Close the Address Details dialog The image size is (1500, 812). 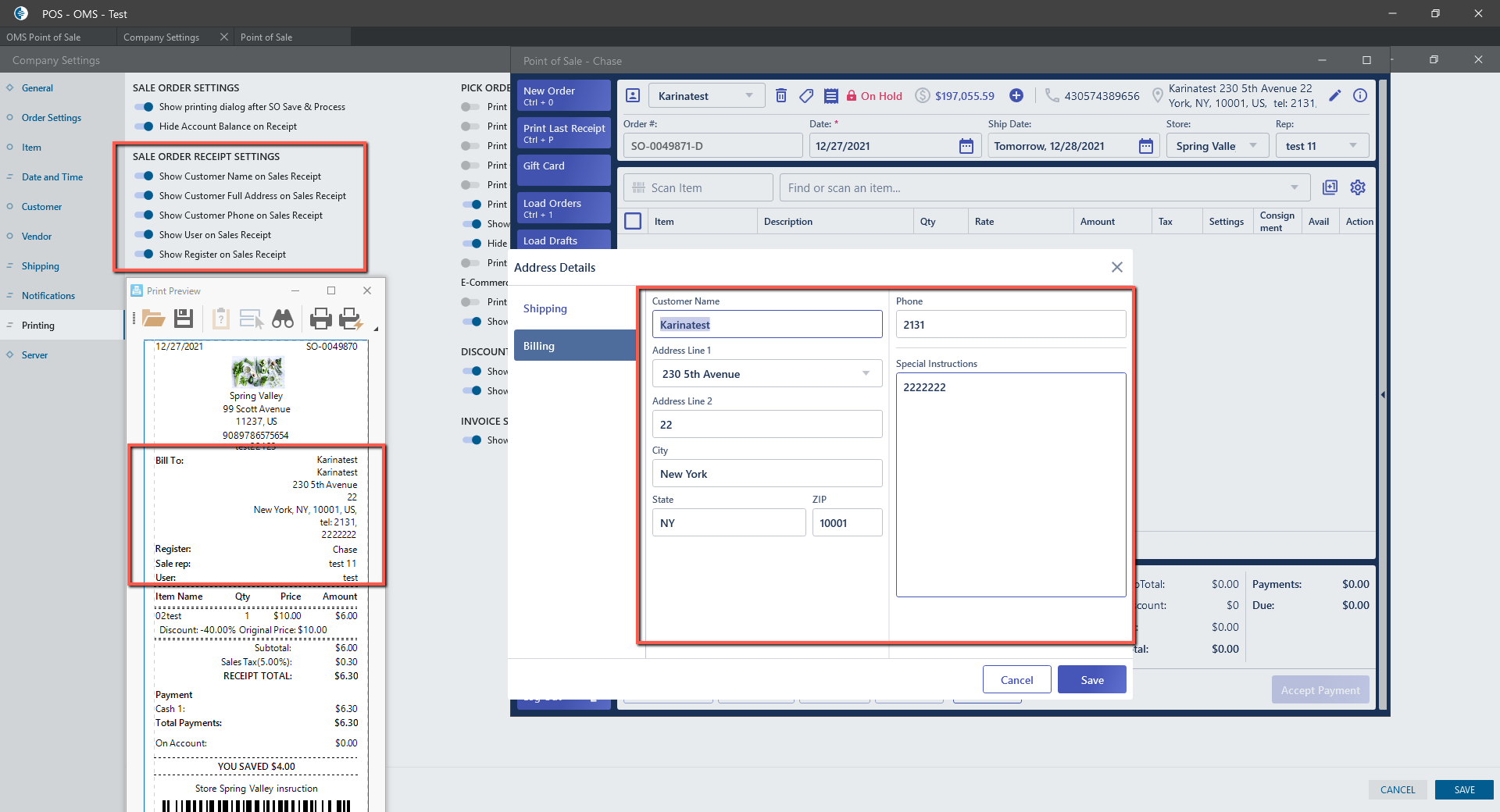click(x=1117, y=267)
